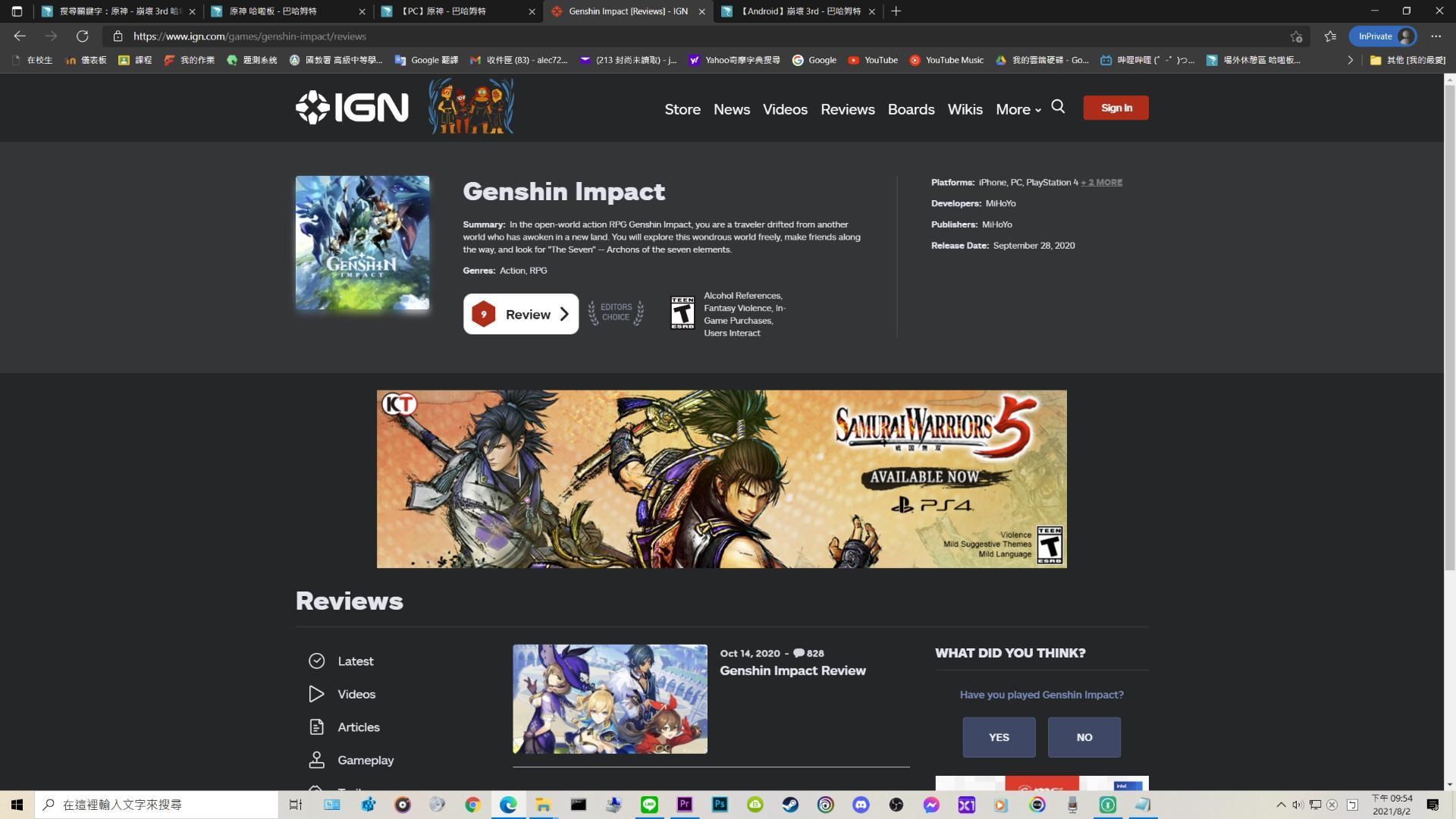Screen dimensions: 1456x819
Task: Switch to the 原神 哈啦板 browser tab
Action: click(288, 11)
